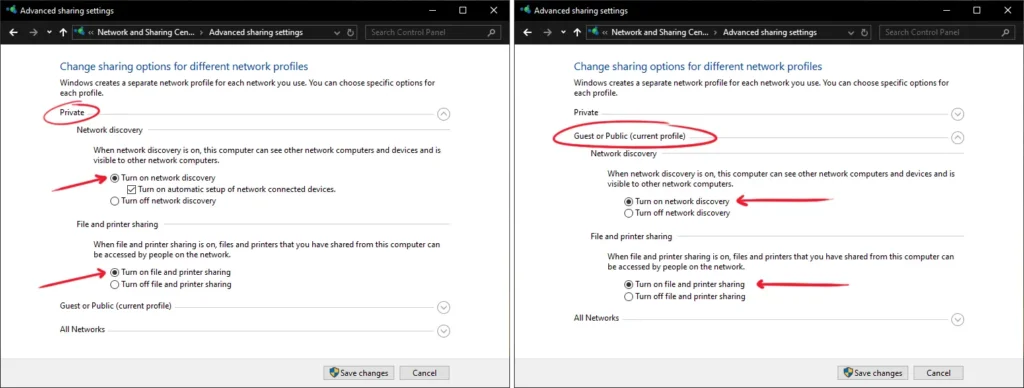
Task: Click address bar network icon in right window
Action: (594, 32)
